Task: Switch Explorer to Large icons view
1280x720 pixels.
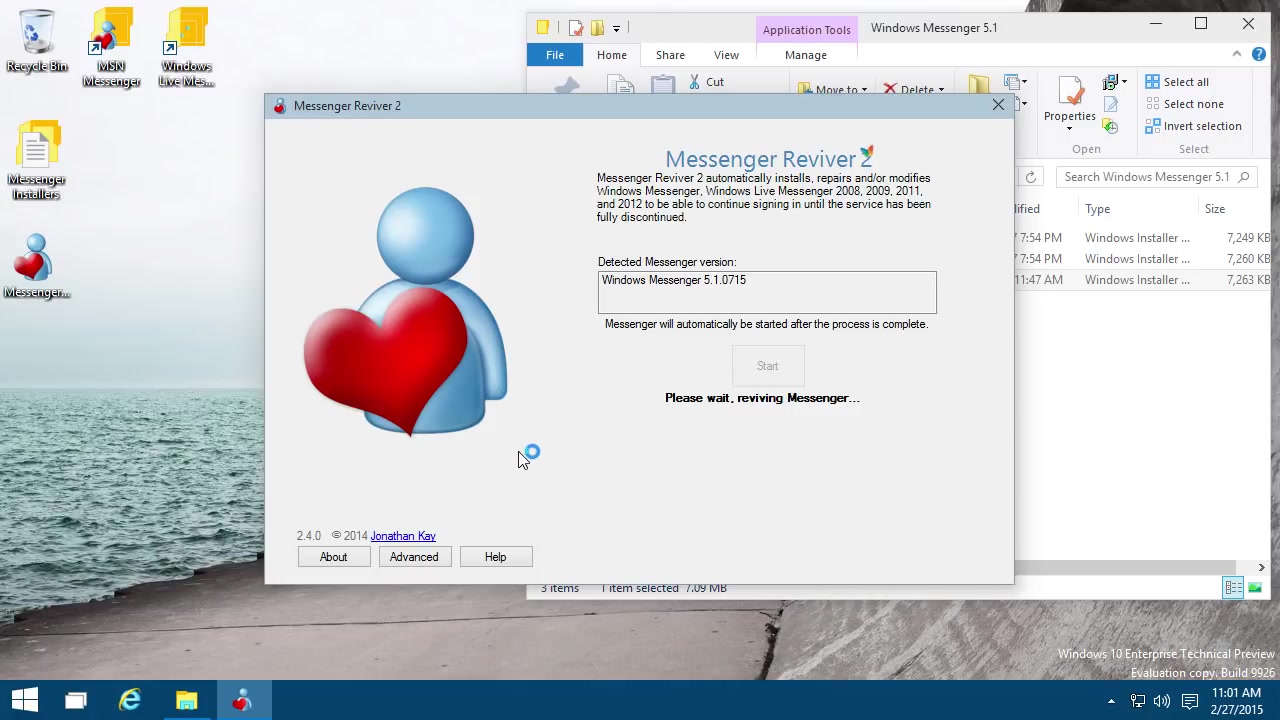Action: [1255, 588]
